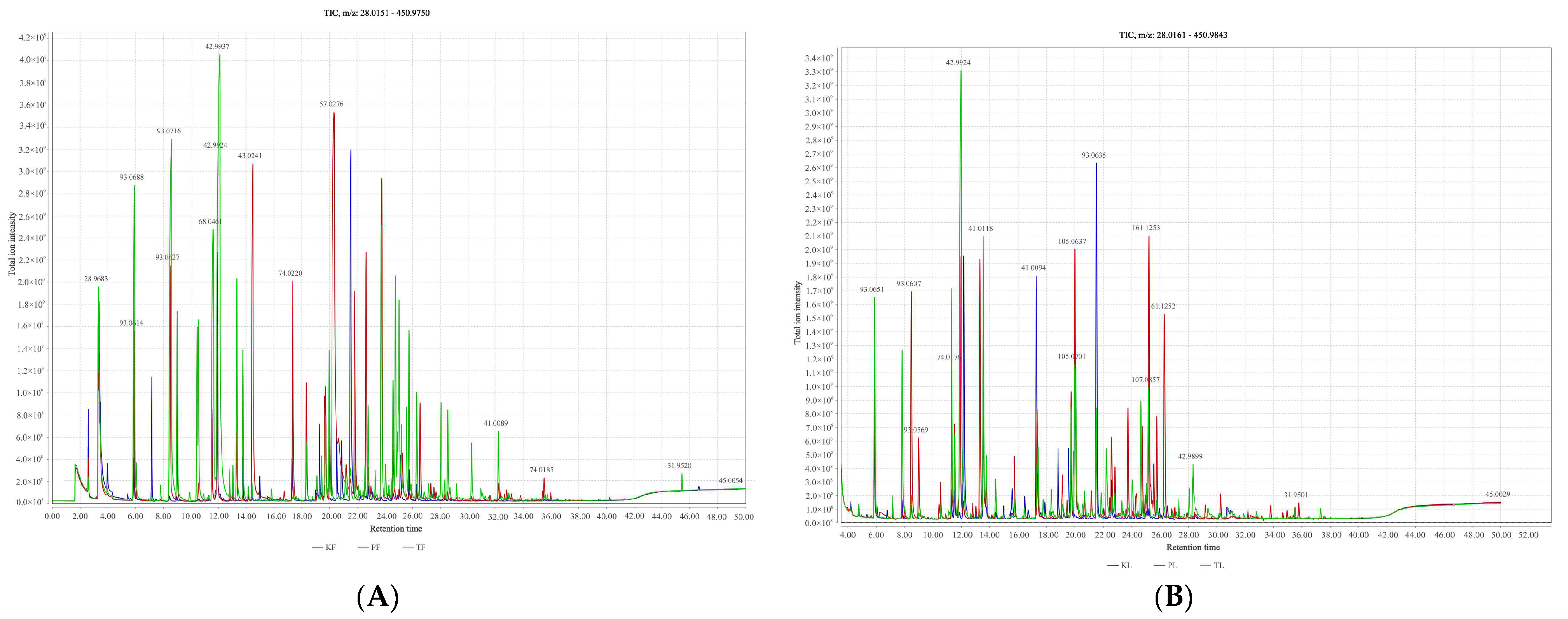Click the 43.0241 peak label
The height and width of the screenshot is (619, 1568).
pyautogui.click(x=250, y=156)
